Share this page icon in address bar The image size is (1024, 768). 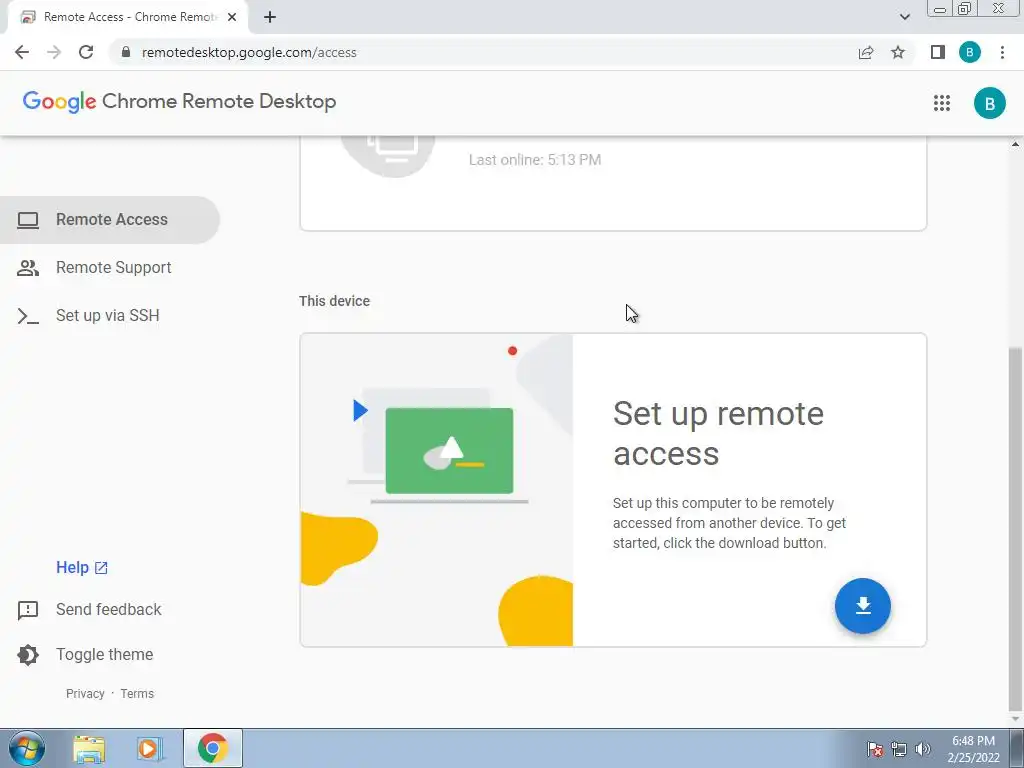click(866, 52)
